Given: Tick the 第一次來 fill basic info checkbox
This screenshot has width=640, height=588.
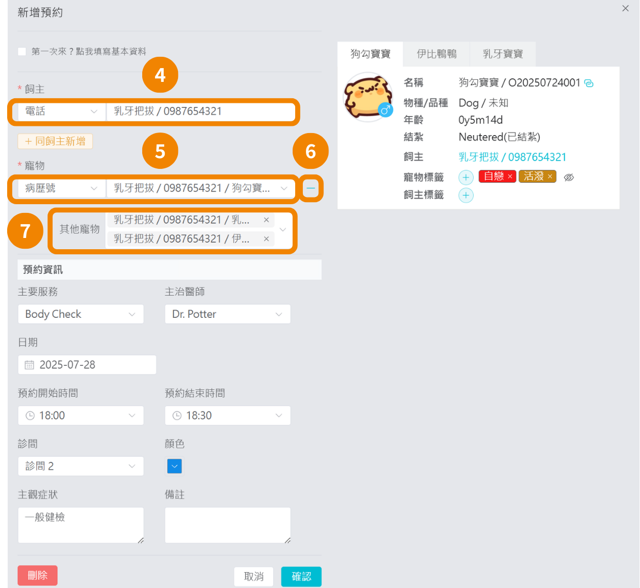Looking at the screenshot, I should 22,51.
